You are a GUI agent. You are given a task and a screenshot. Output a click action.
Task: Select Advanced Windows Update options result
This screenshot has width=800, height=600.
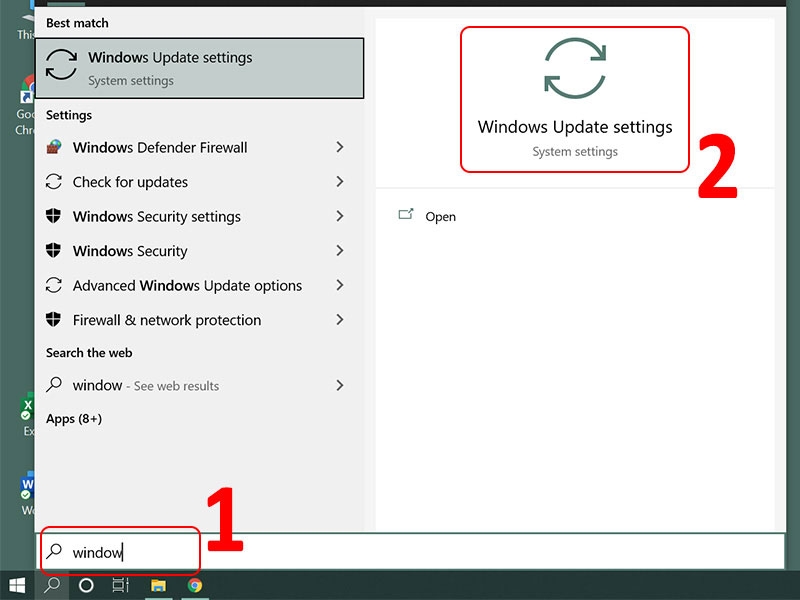(199, 285)
